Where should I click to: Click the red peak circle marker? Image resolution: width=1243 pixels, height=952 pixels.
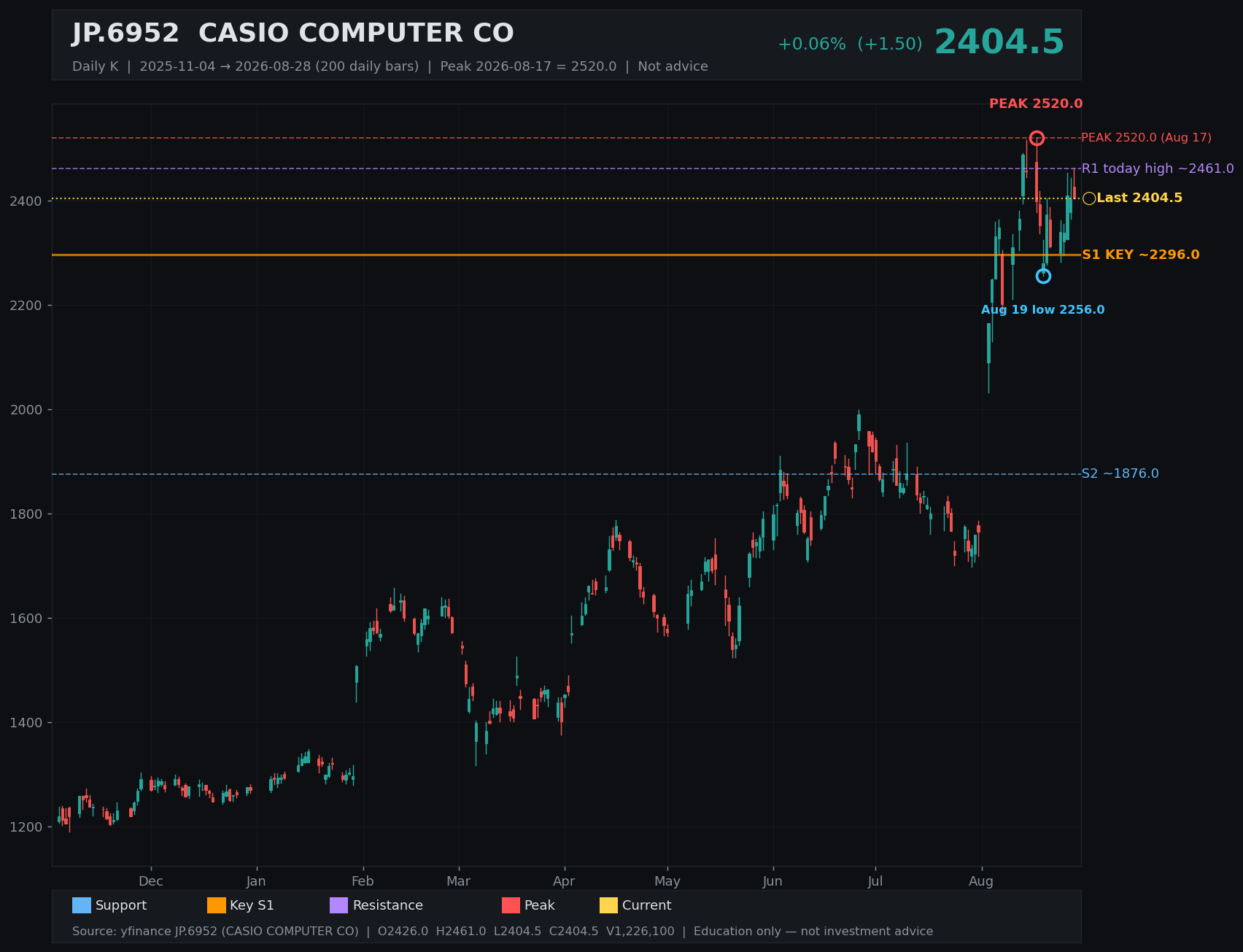(x=1037, y=139)
